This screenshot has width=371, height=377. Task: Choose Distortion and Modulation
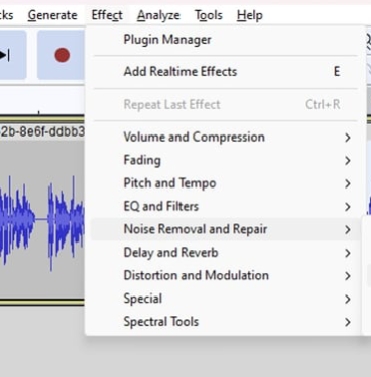225,276
